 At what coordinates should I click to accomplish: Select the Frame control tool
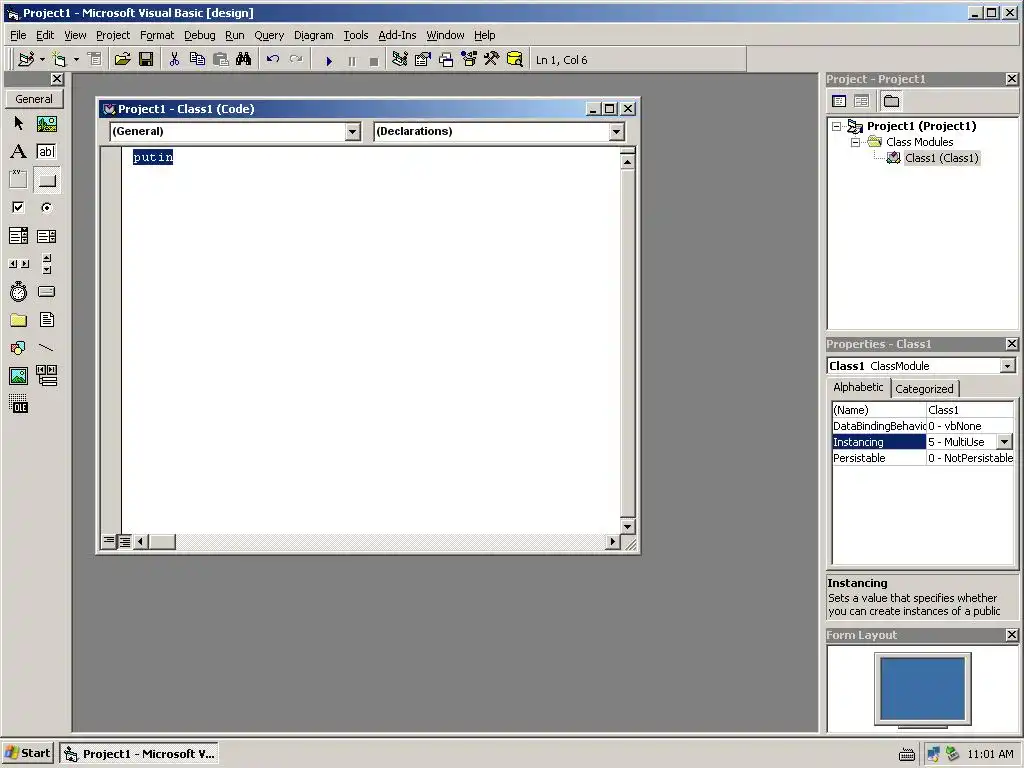pyautogui.click(x=18, y=180)
